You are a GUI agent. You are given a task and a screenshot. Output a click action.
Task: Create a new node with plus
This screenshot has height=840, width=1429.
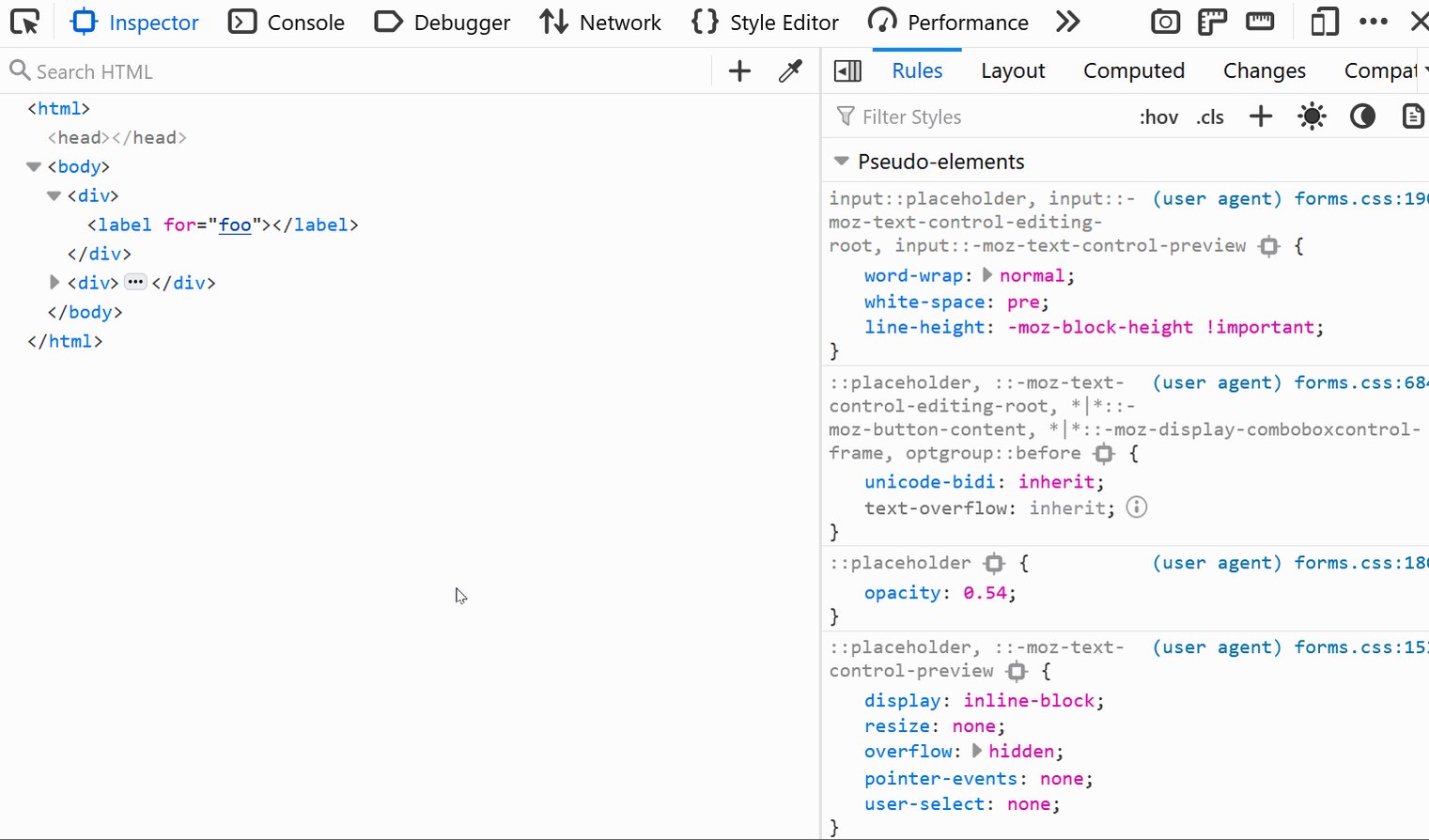click(739, 71)
